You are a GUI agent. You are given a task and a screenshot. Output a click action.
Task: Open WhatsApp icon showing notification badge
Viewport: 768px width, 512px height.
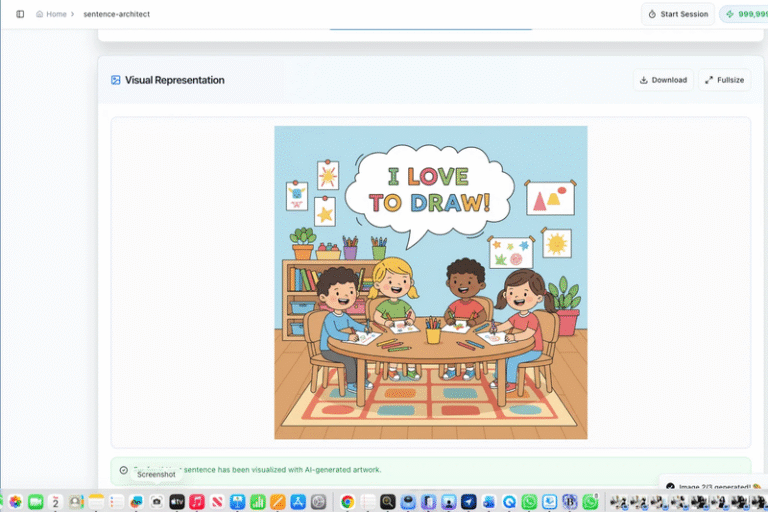click(590, 502)
